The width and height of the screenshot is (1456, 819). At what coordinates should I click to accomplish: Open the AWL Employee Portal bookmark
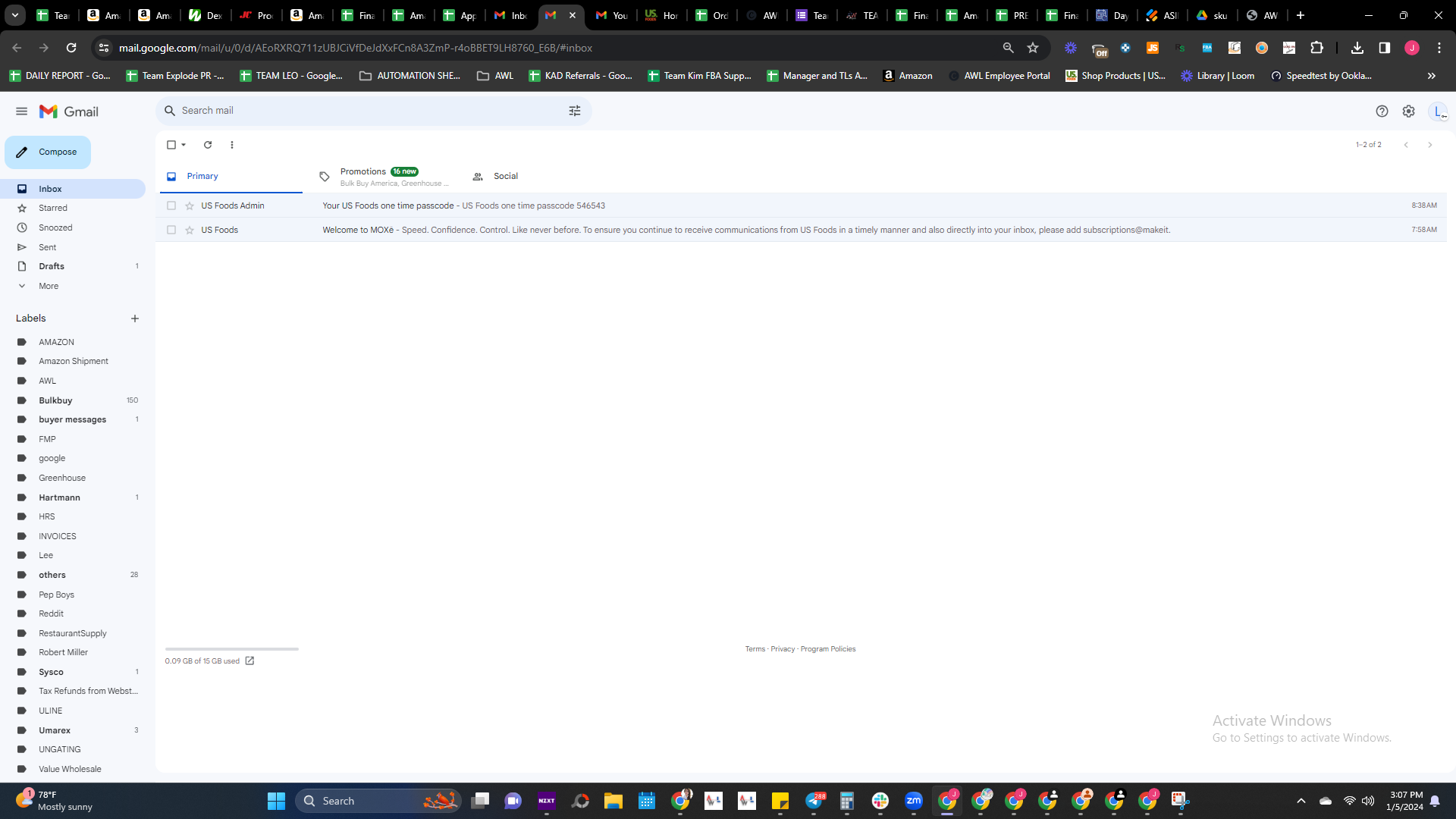(x=999, y=76)
